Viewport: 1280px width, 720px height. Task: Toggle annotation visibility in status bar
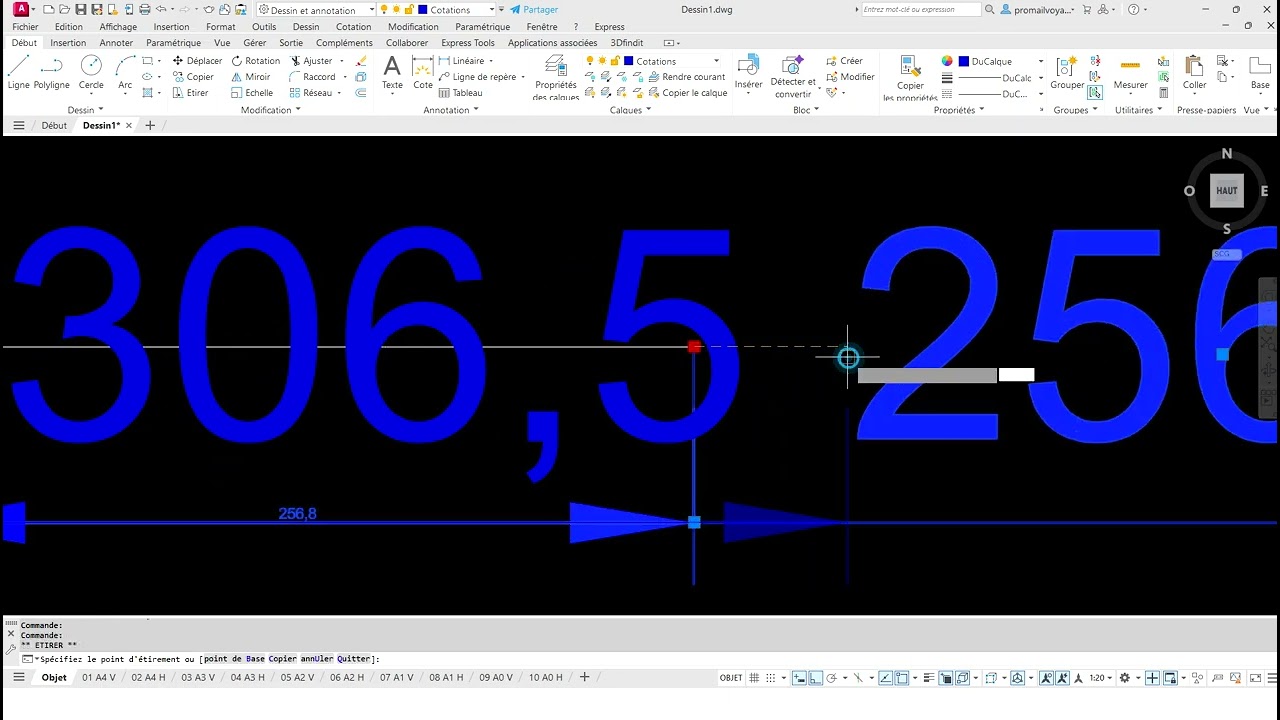(1045, 678)
